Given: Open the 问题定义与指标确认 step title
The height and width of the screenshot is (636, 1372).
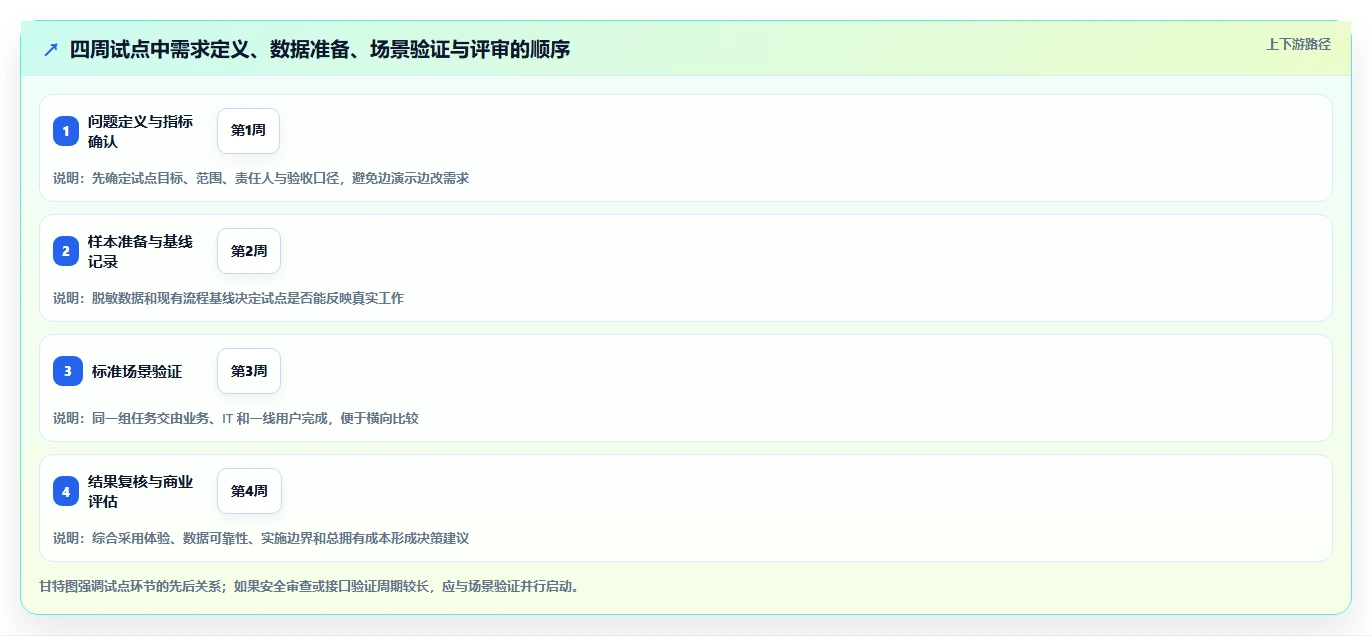Looking at the screenshot, I should [141, 131].
